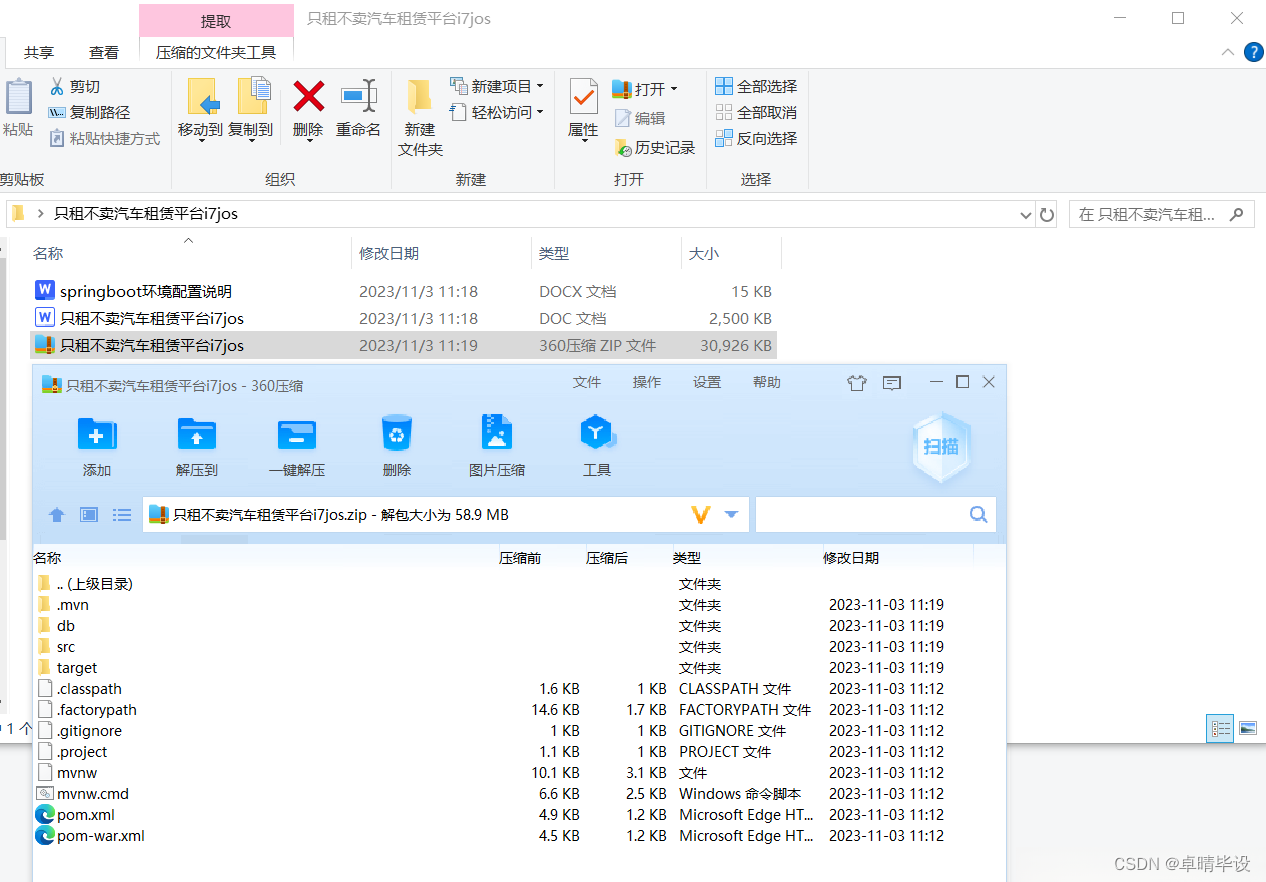Click the 移动到 folder icon
This screenshot has height=882, width=1266.
201,97
